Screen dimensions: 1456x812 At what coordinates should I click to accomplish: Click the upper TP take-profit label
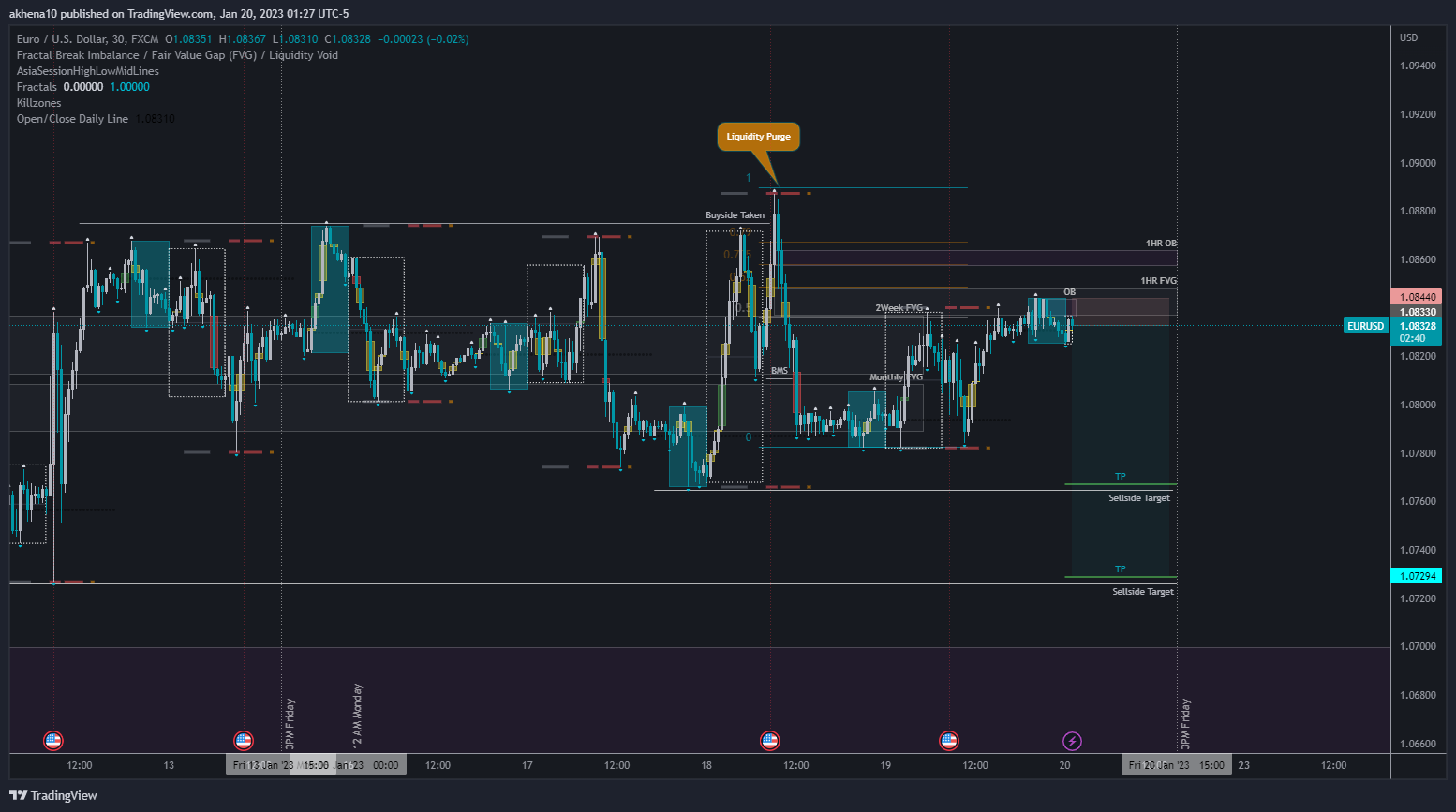(1120, 477)
